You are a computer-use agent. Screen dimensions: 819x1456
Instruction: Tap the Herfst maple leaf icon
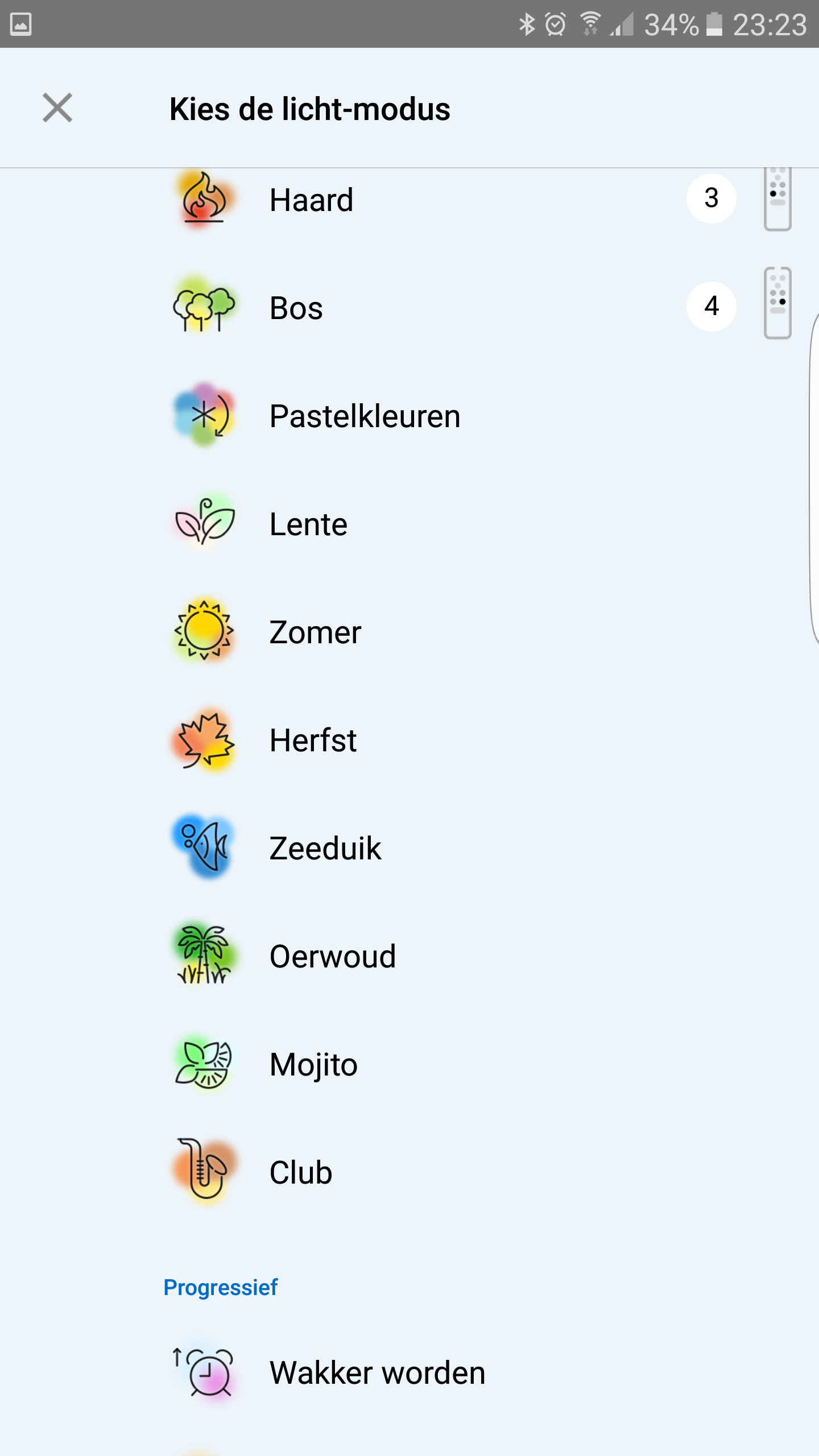click(x=204, y=740)
